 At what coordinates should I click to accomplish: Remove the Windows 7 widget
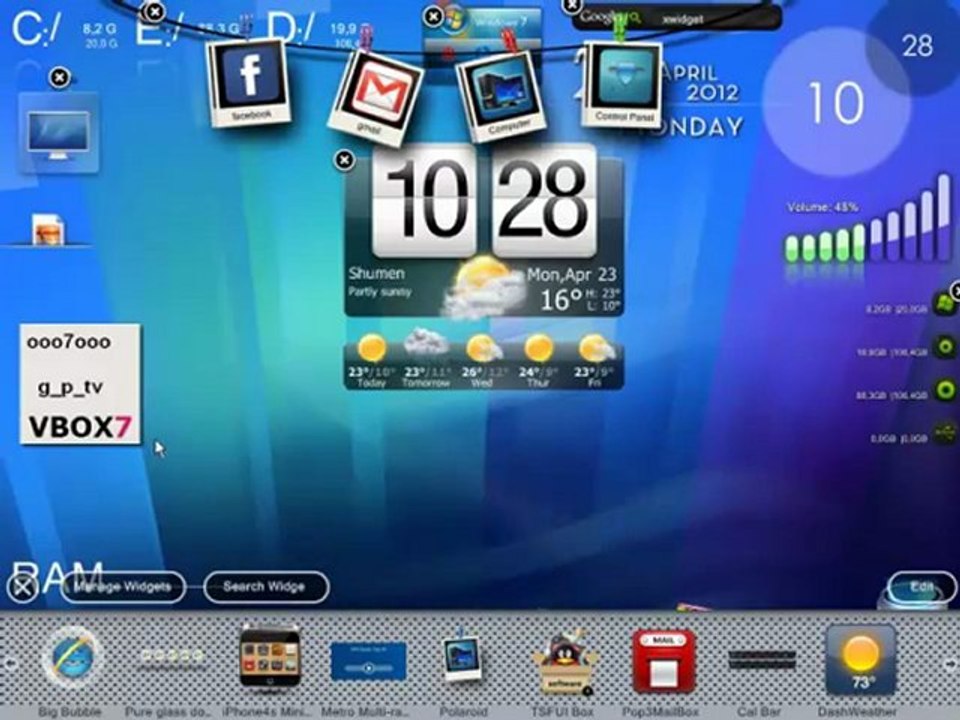[x=433, y=17]
